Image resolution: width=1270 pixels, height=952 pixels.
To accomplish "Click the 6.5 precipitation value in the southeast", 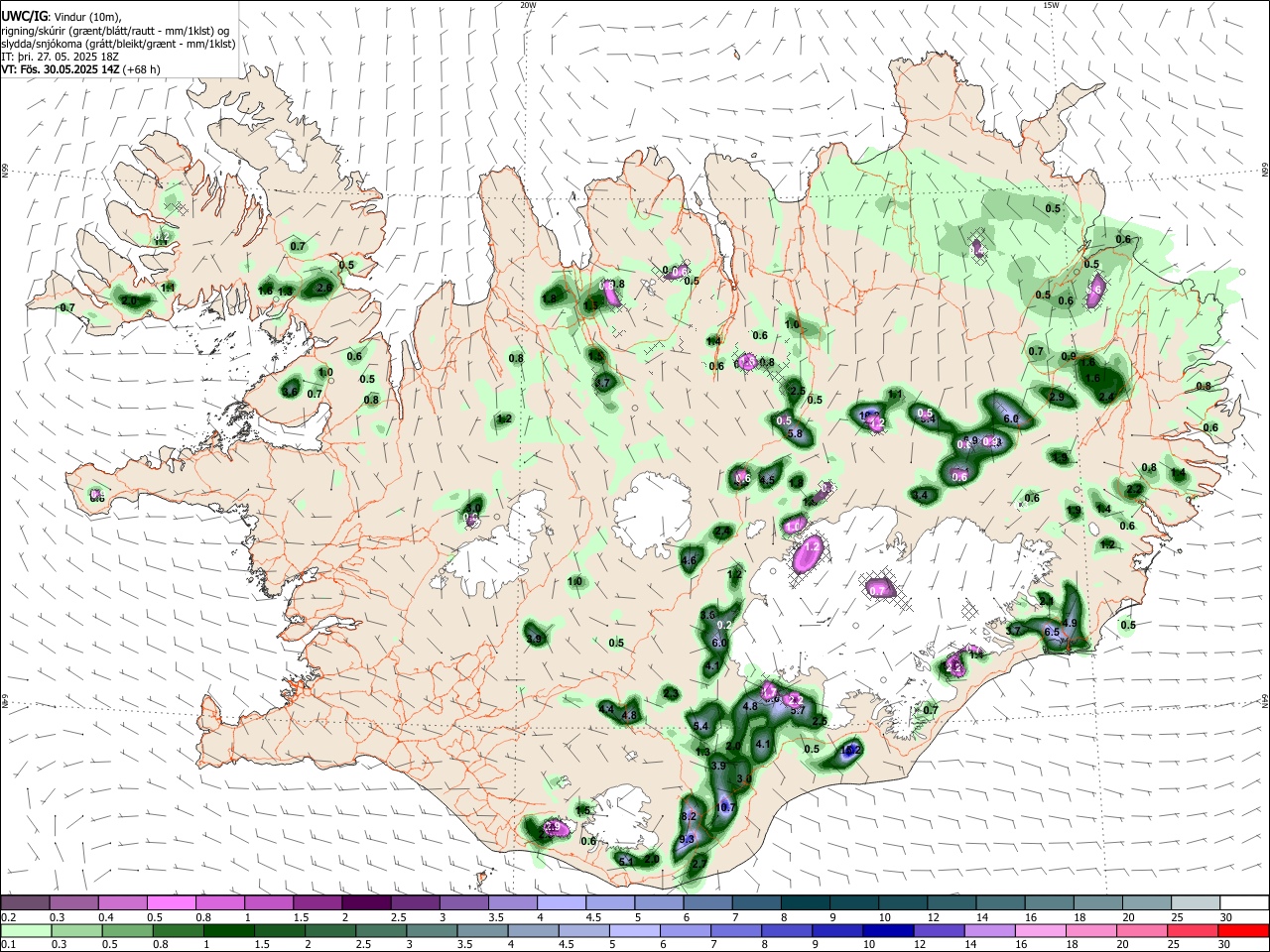I will (1053, 632).
